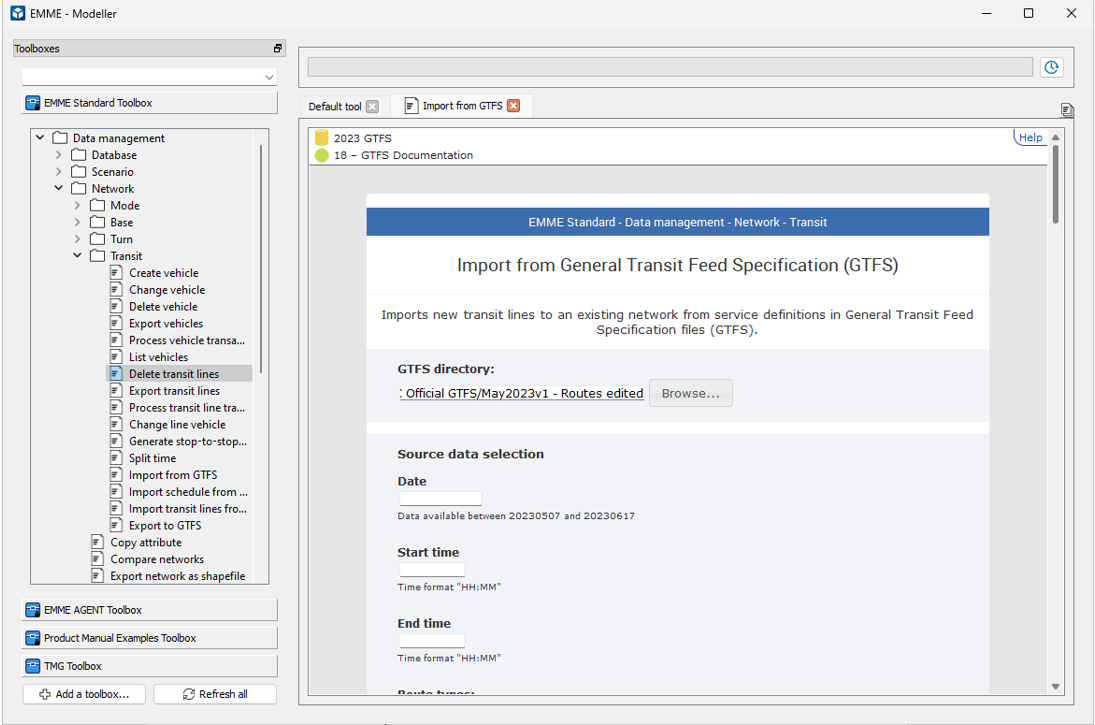1095x725 pixels.
Task: Collapse the Data management folder
Action: pyautogui.click(x=40, y=138)
